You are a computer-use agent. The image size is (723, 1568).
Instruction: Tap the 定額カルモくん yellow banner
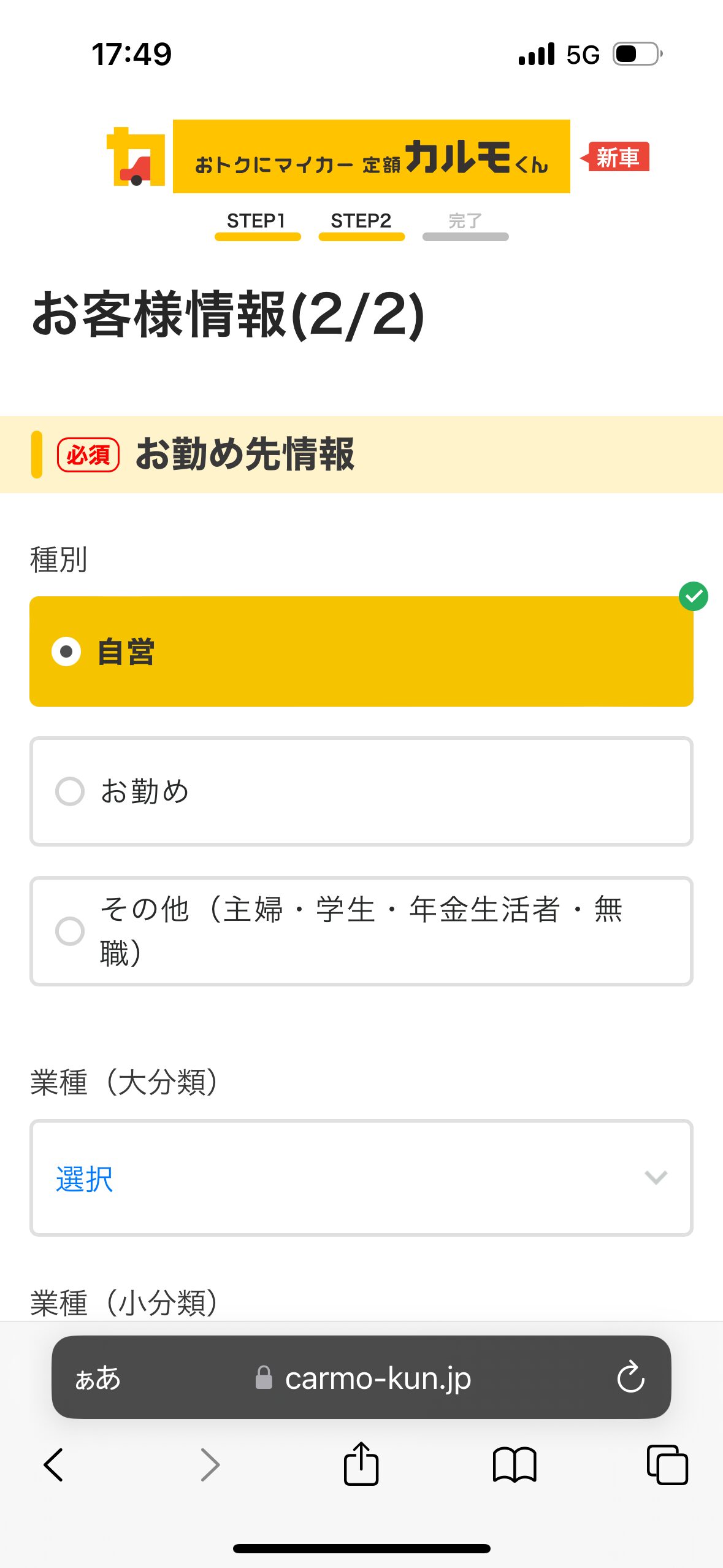point(371,157)
